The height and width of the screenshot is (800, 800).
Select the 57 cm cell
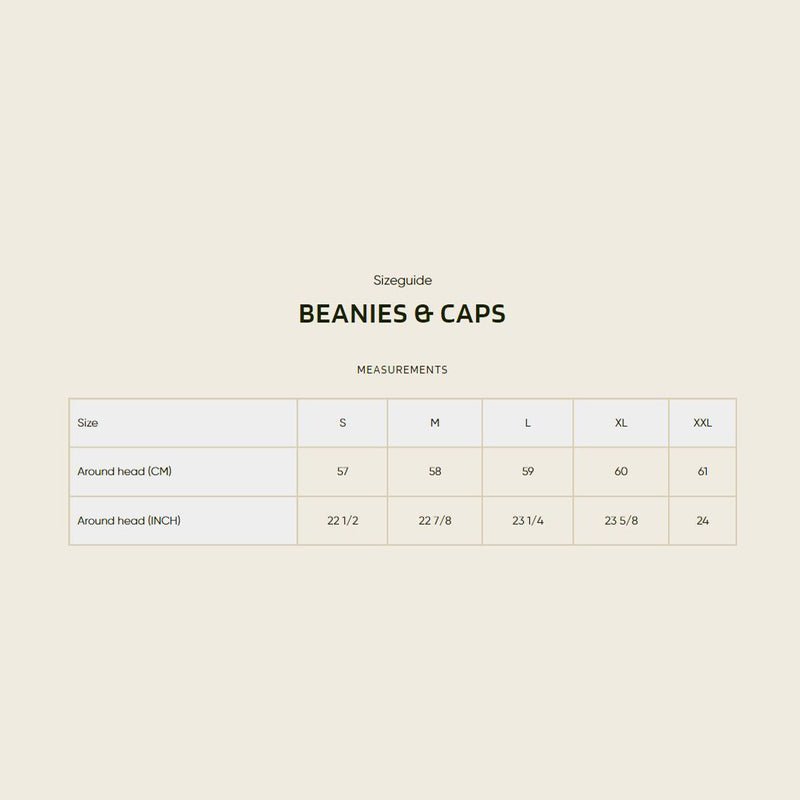coord(342,471)
